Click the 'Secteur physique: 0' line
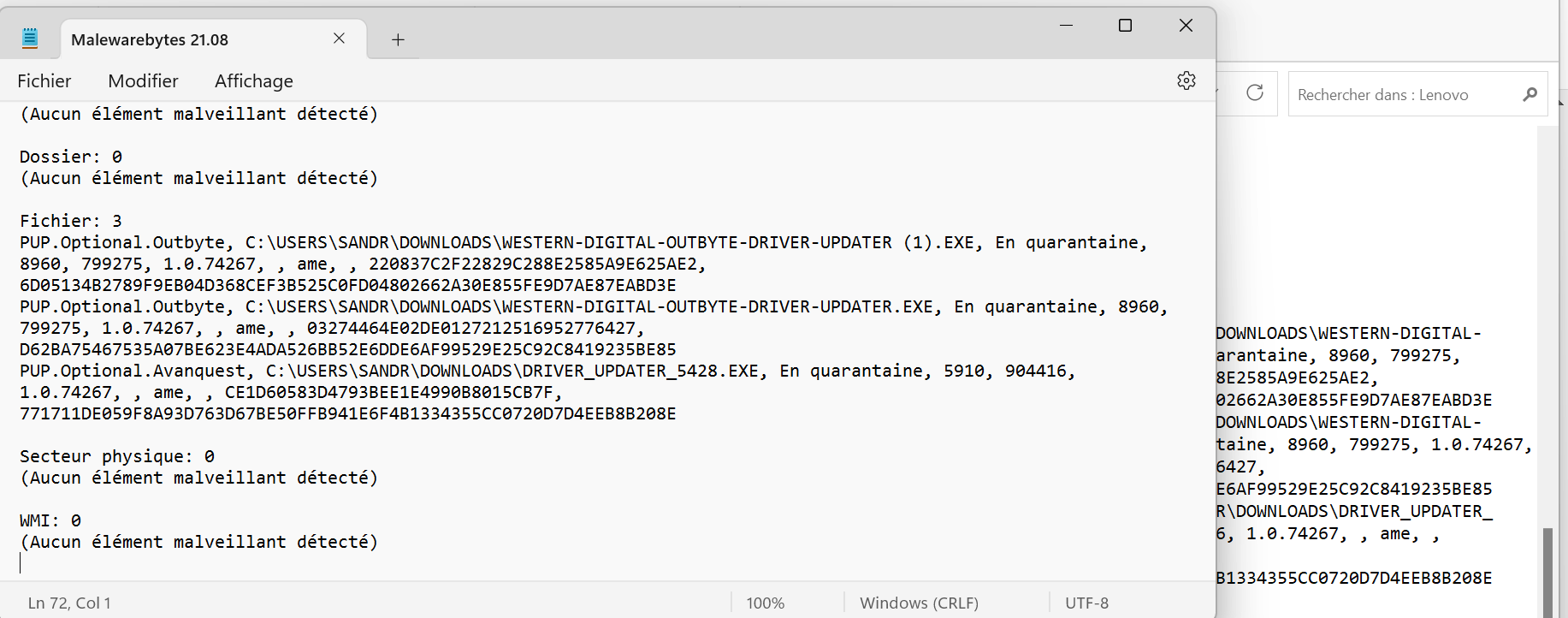Screen dimensions: 1568x618 click(117, 456)
